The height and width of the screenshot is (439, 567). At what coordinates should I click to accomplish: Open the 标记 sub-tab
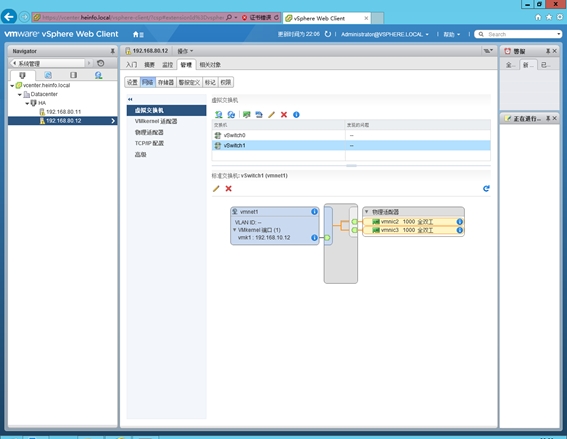click(210, 82)
